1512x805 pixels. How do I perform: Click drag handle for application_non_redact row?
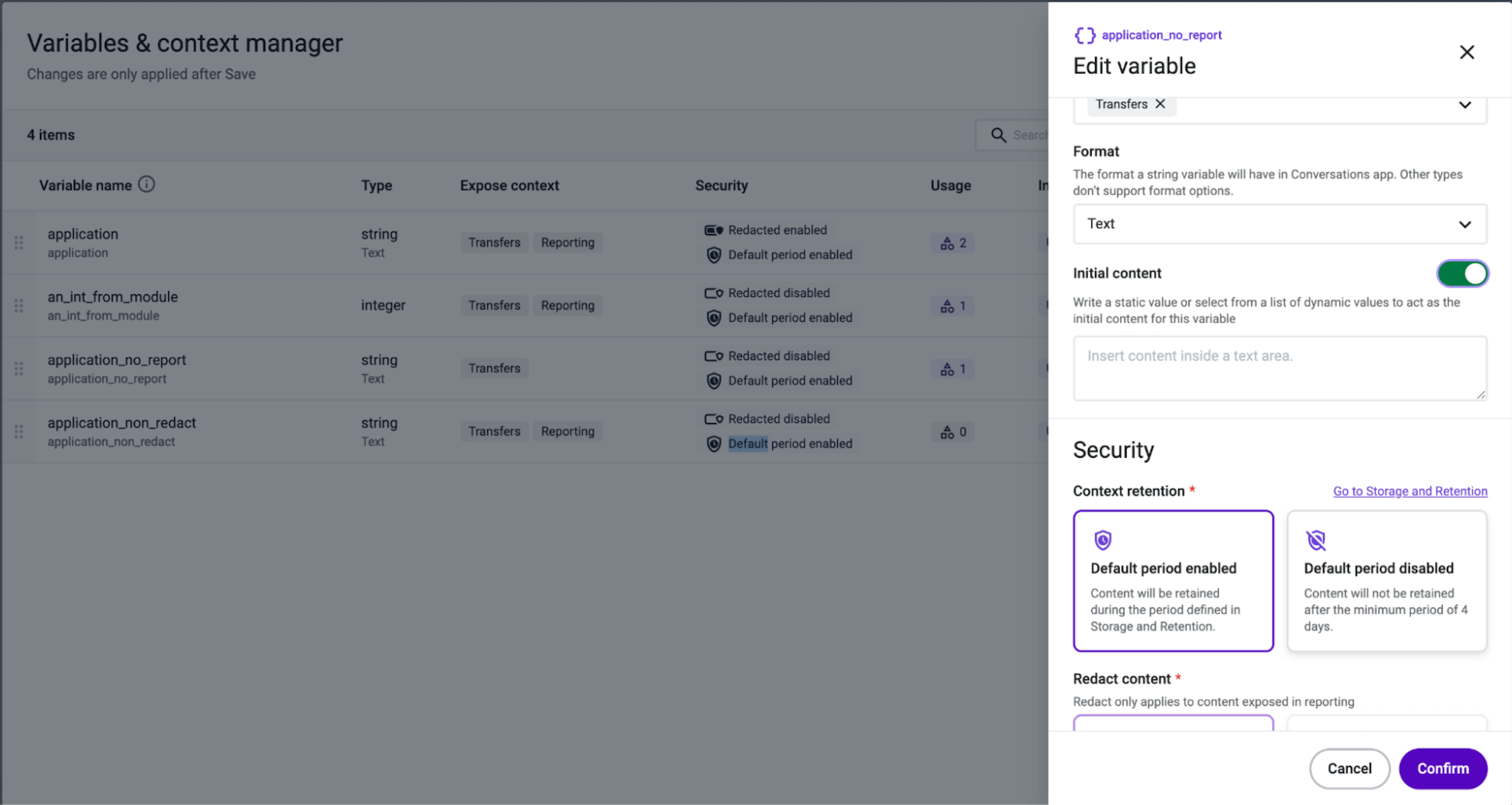click(18, 431)
